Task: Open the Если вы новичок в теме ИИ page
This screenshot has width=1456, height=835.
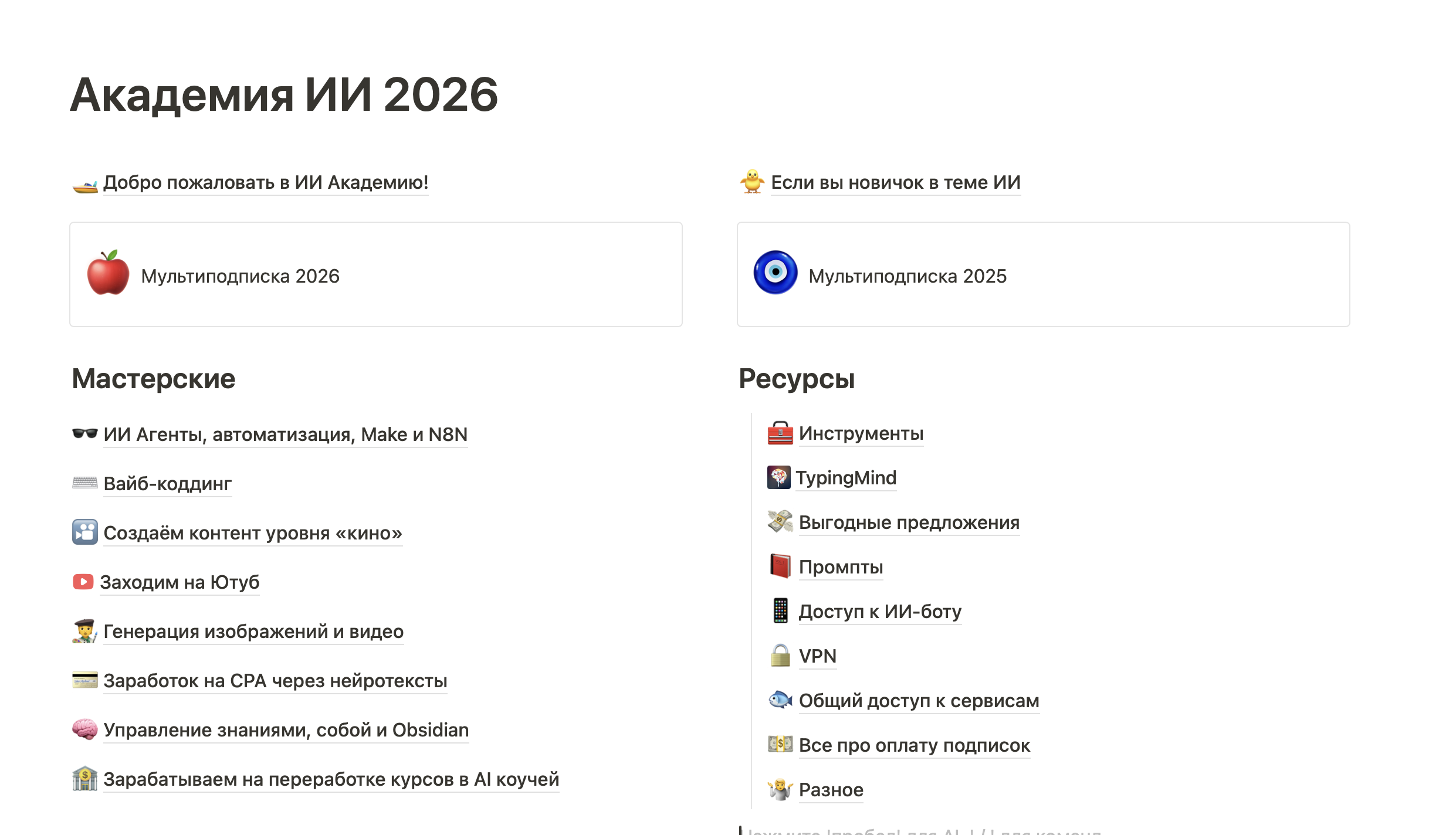Action: point(895,182)
